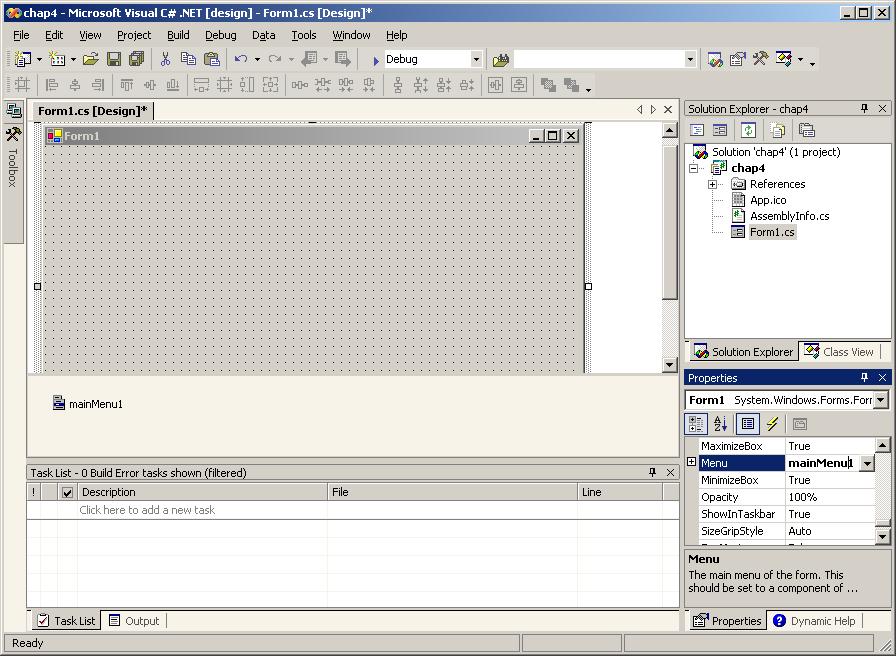This screenshot has width=896, height=656.
Task: Toggle auto-hide pin on Properties panel
Action: 864,377
